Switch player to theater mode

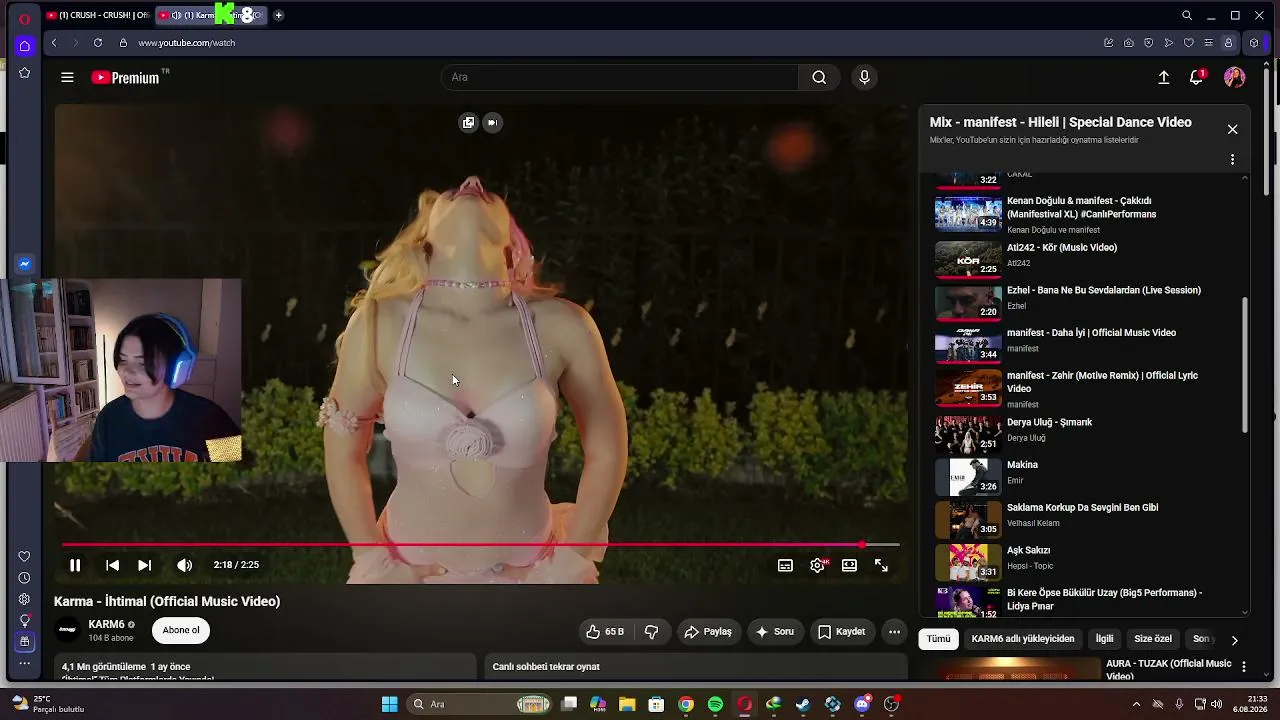click(849, 565)
